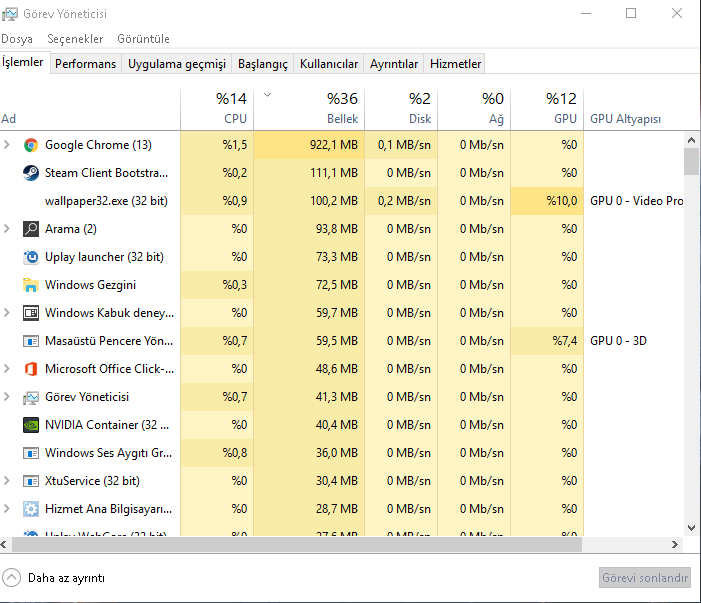Expand the Google Chrome (13) process group
Screen dimensions: 701x603
point(7,145)
